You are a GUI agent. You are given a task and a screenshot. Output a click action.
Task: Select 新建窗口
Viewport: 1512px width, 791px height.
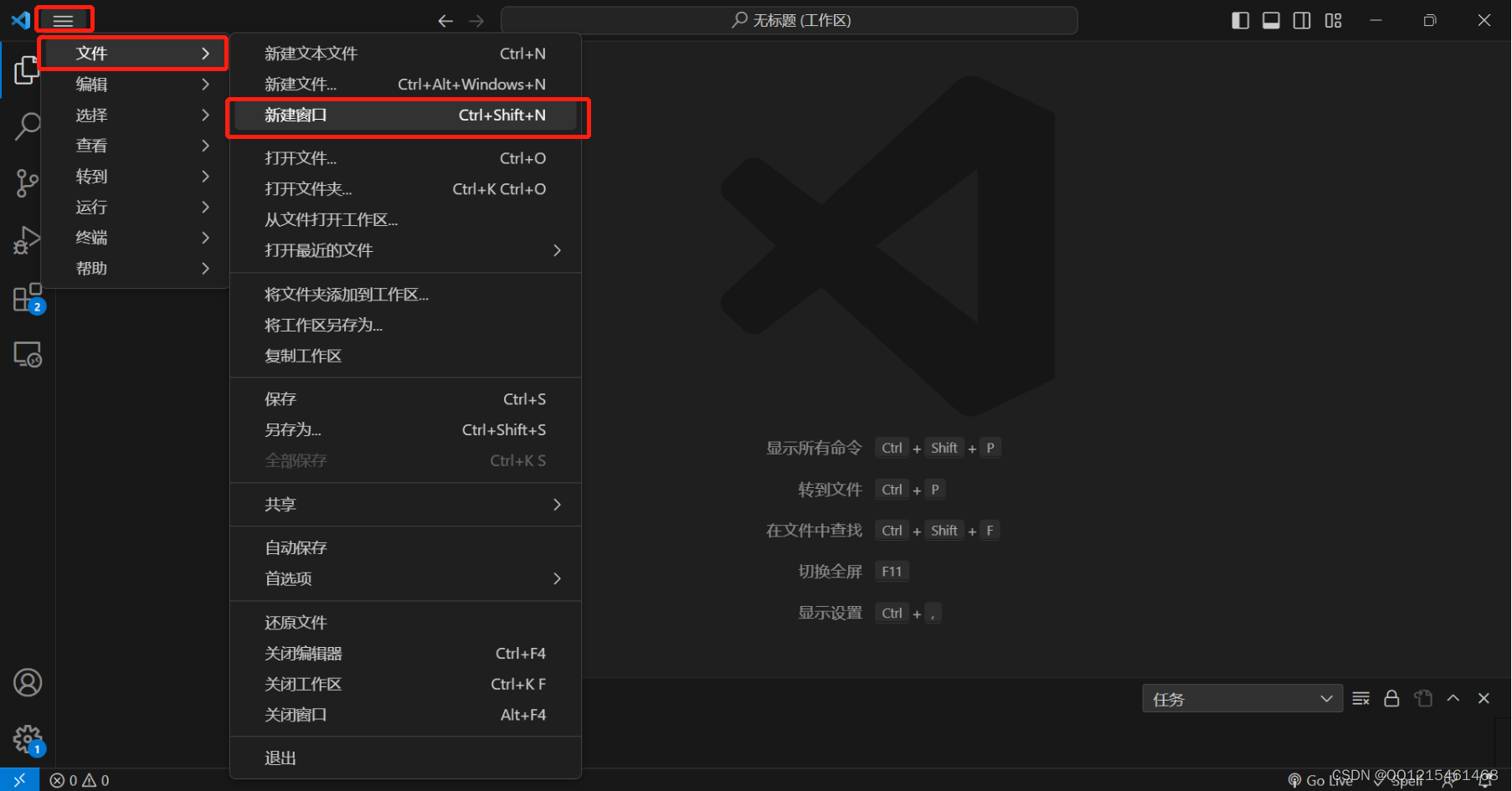tap(405, 115)
